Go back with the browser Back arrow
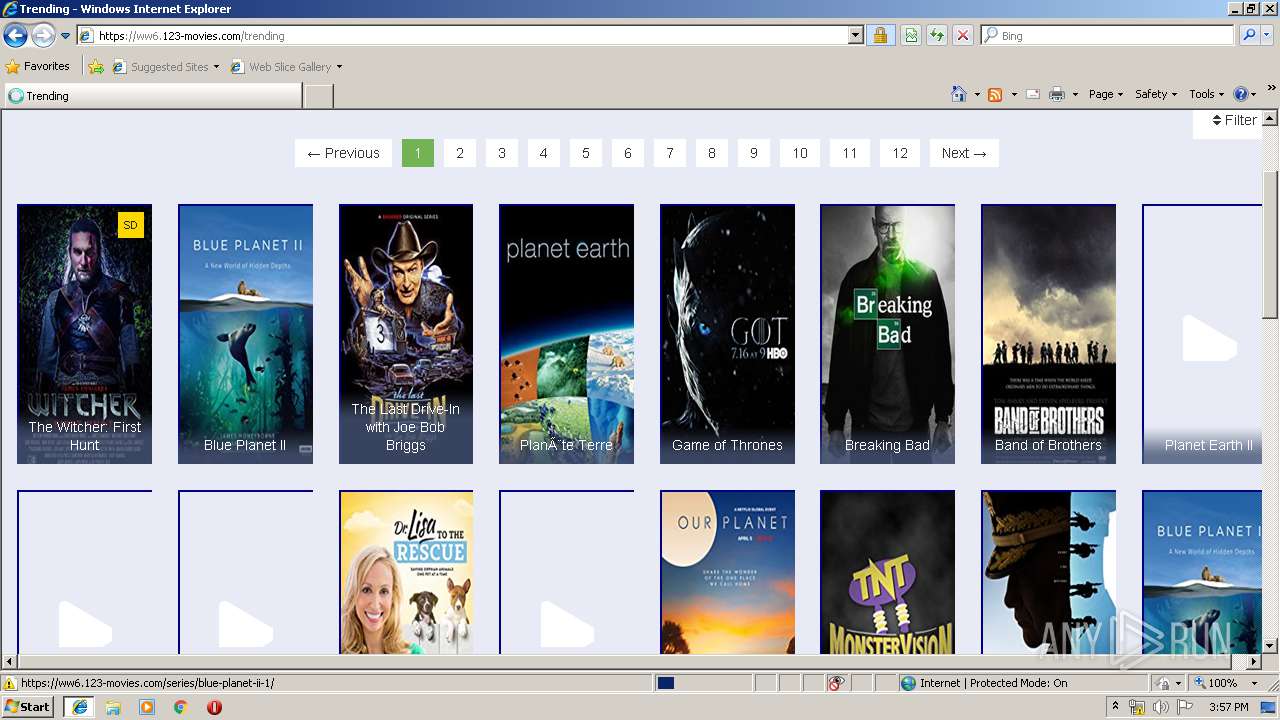This screenshot has width=1280, height=720. point(15,36)
